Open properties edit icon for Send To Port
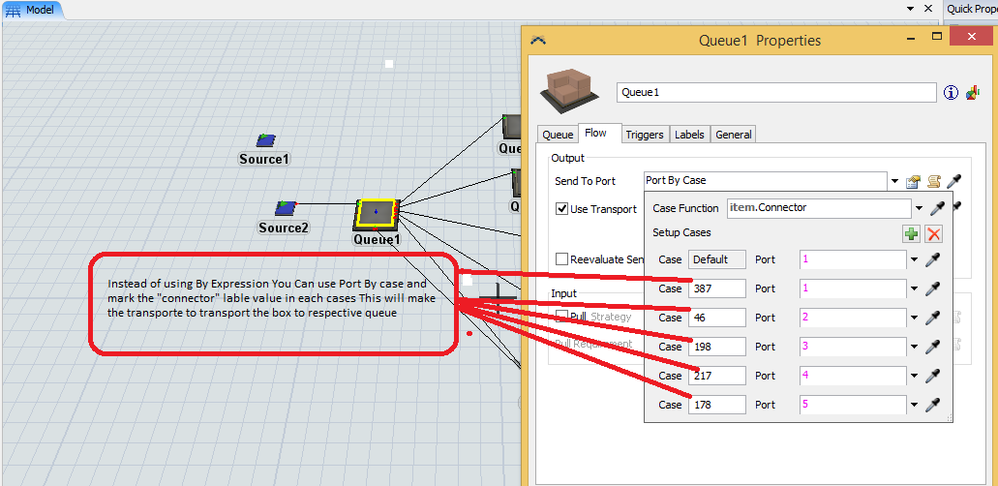The height and width of the screenshot is (486, 998). [x=913, y=182]
